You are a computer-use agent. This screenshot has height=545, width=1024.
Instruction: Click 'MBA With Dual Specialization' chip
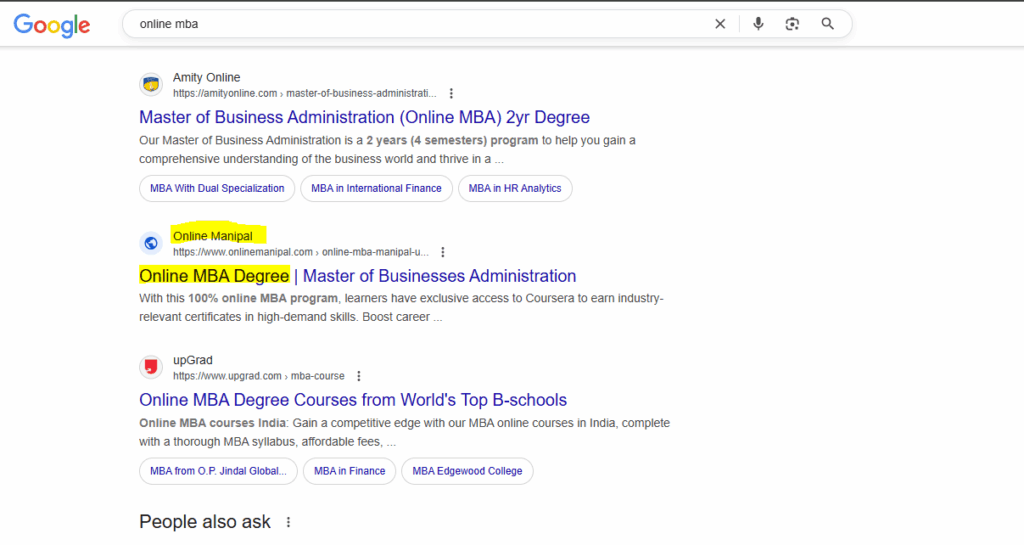tap(217, 189)
